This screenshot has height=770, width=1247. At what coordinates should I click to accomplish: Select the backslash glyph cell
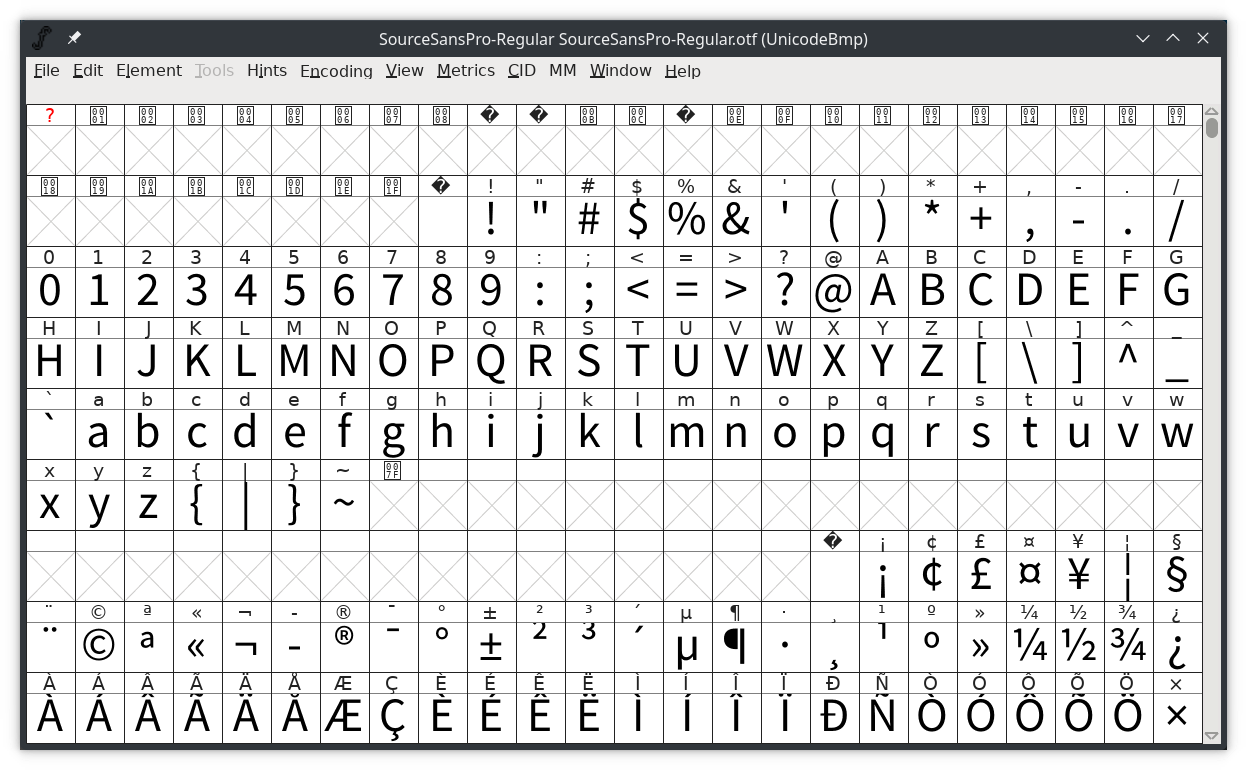tap(1030, 363)
